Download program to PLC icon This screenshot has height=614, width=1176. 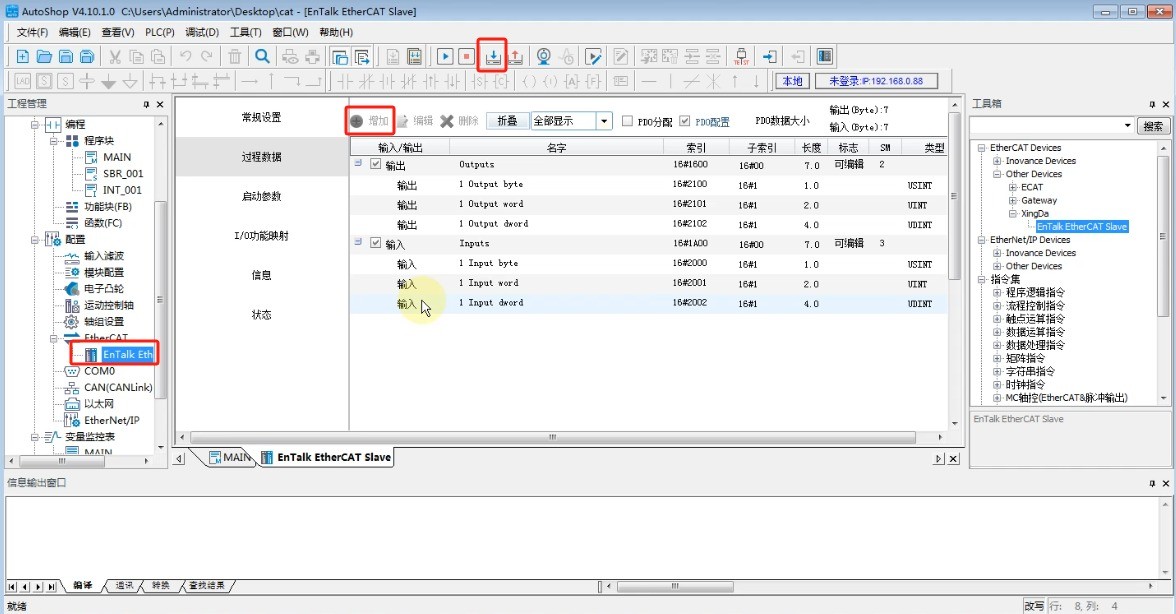[x=493, y=56]
